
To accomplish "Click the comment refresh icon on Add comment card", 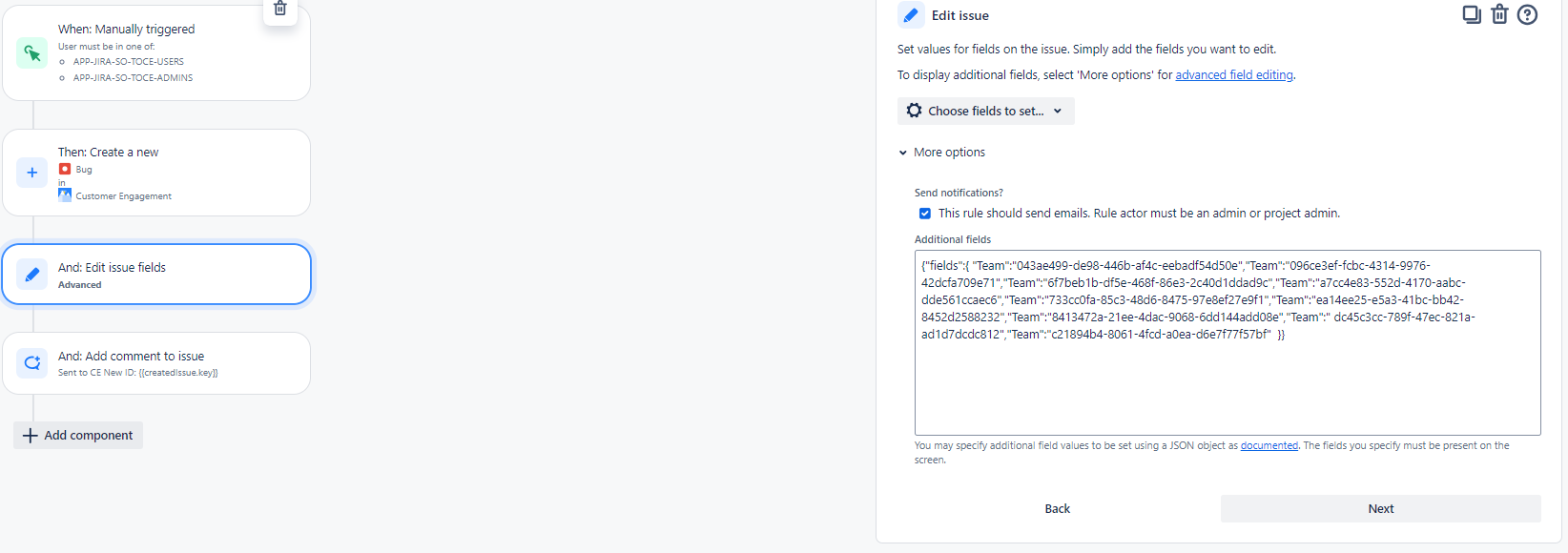I will pyautogui.click(x=32, y=363).
